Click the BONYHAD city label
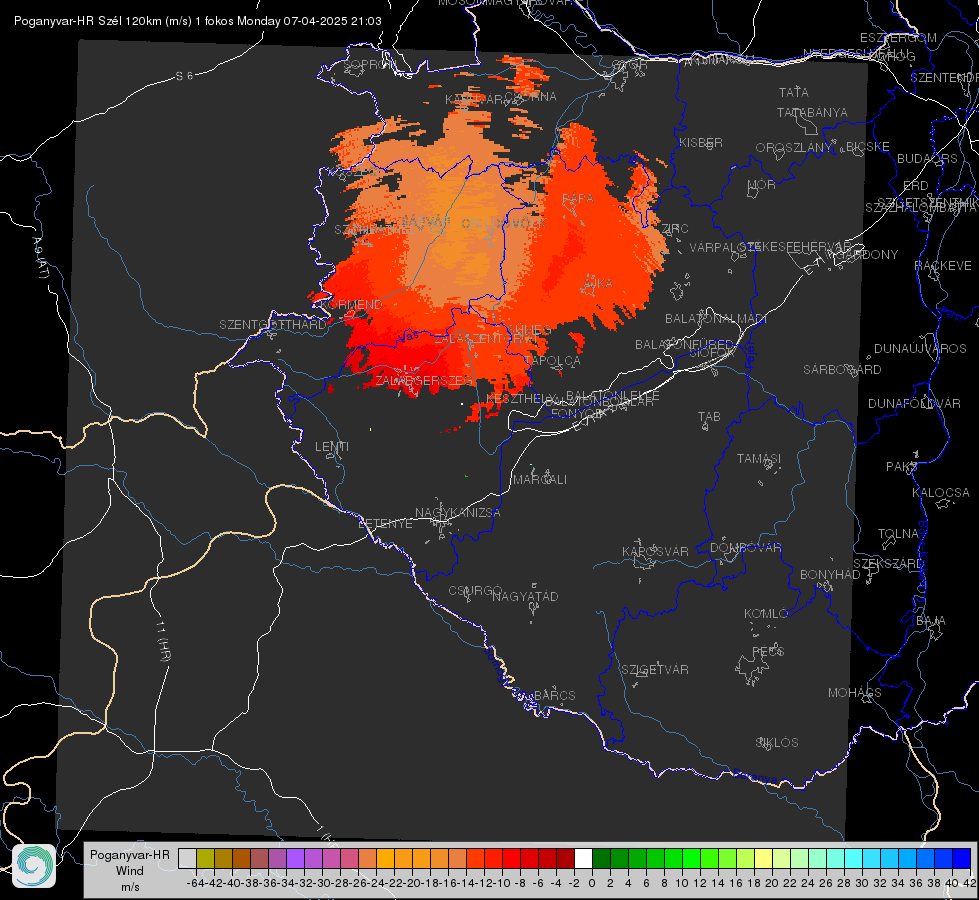Viewport: 979px width, 900px height. [x=830, y=575]
